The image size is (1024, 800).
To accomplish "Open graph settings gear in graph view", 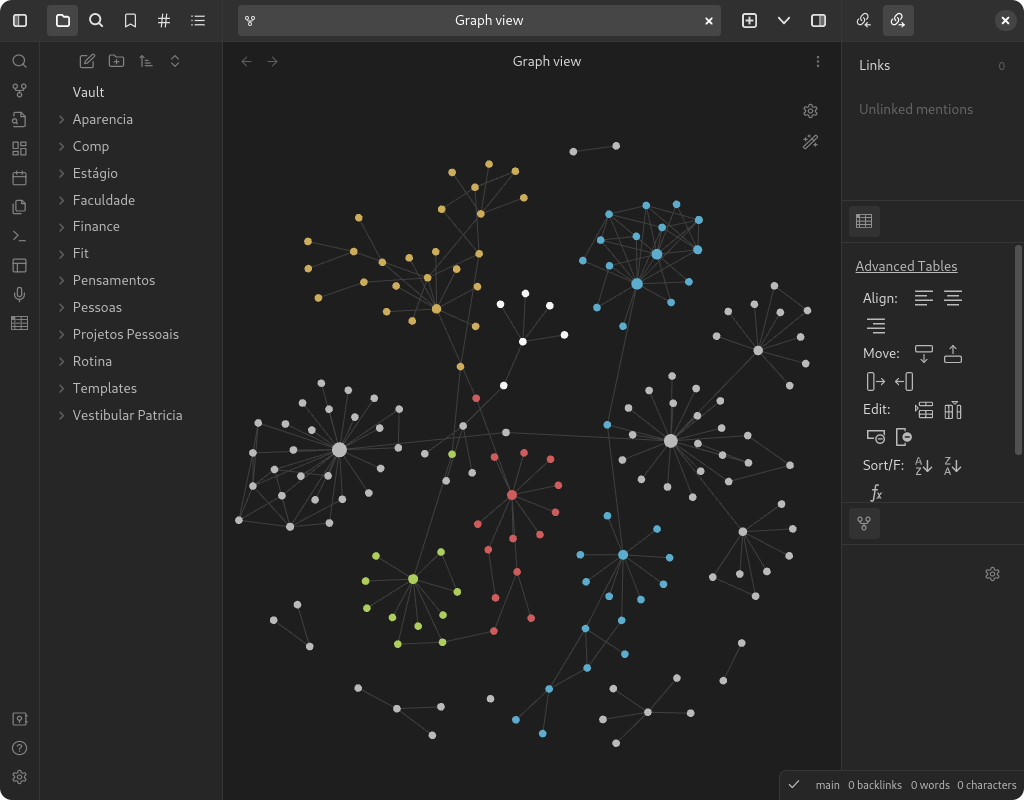I will click(x=811, y=111).
